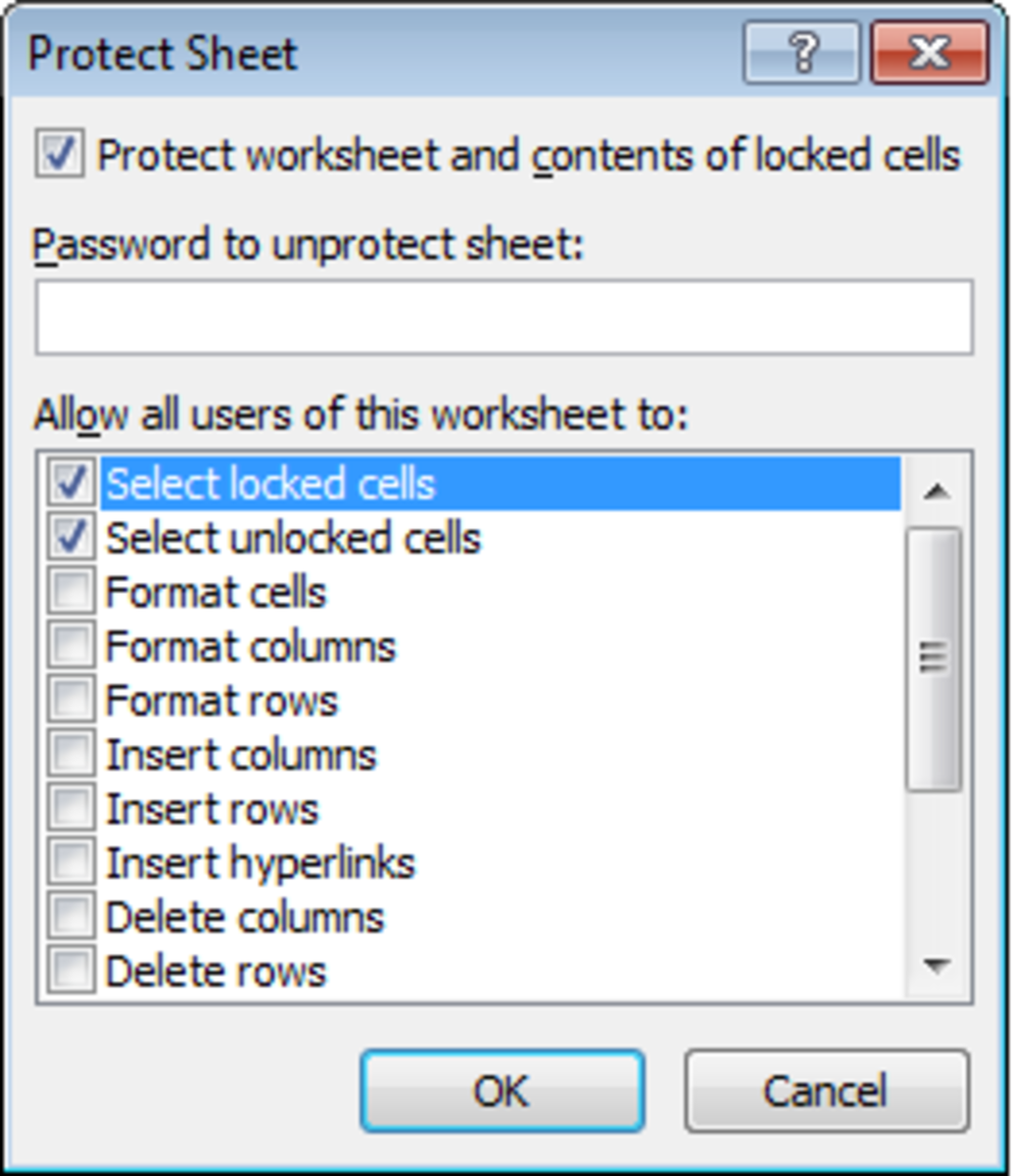Uncheck the Select unlocked cells option
This screenshot has height=1176, width=1013.
tap(70, 536)
